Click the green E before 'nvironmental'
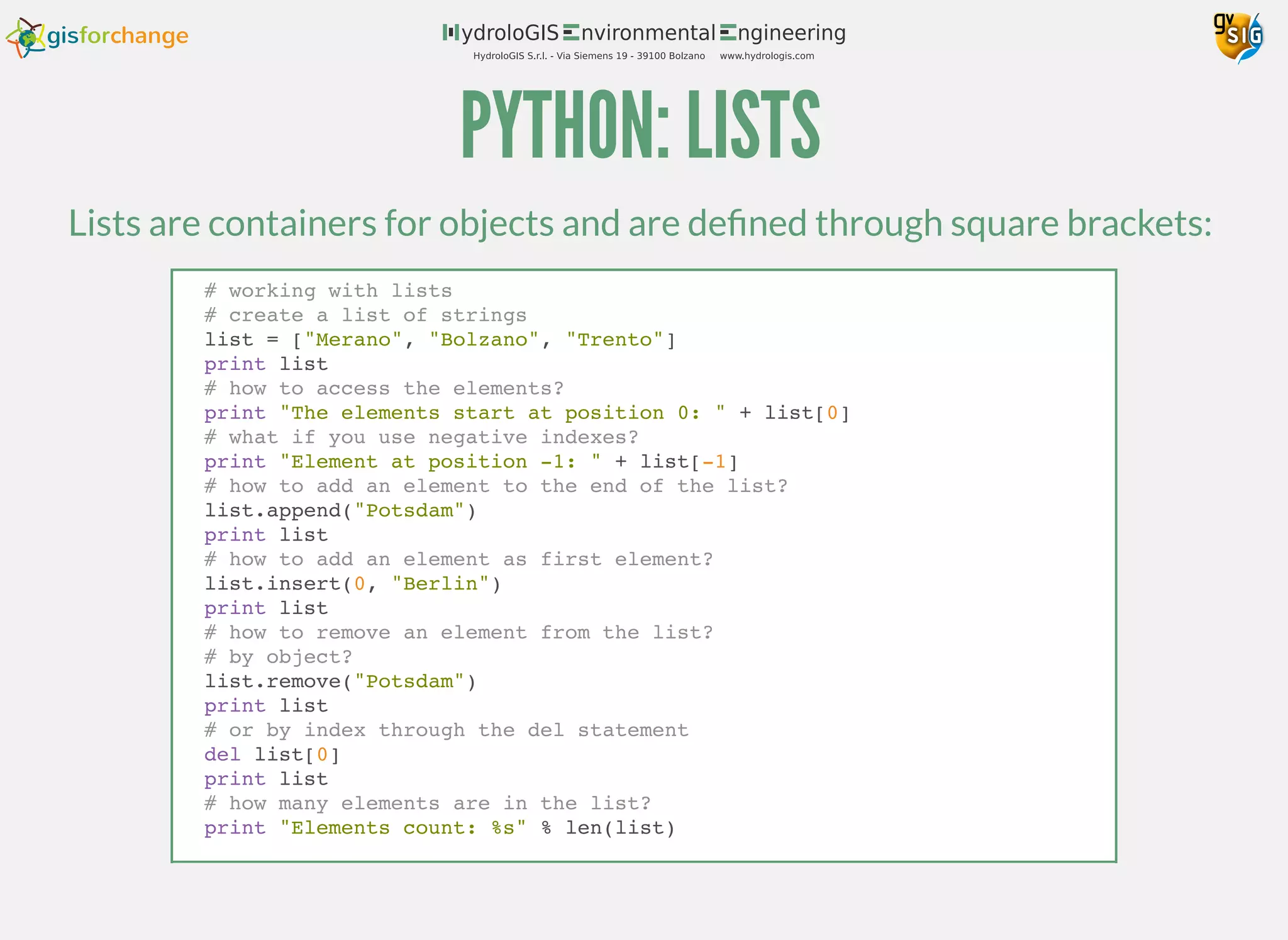The image size is (1288, 940). (x=571, y=33)
